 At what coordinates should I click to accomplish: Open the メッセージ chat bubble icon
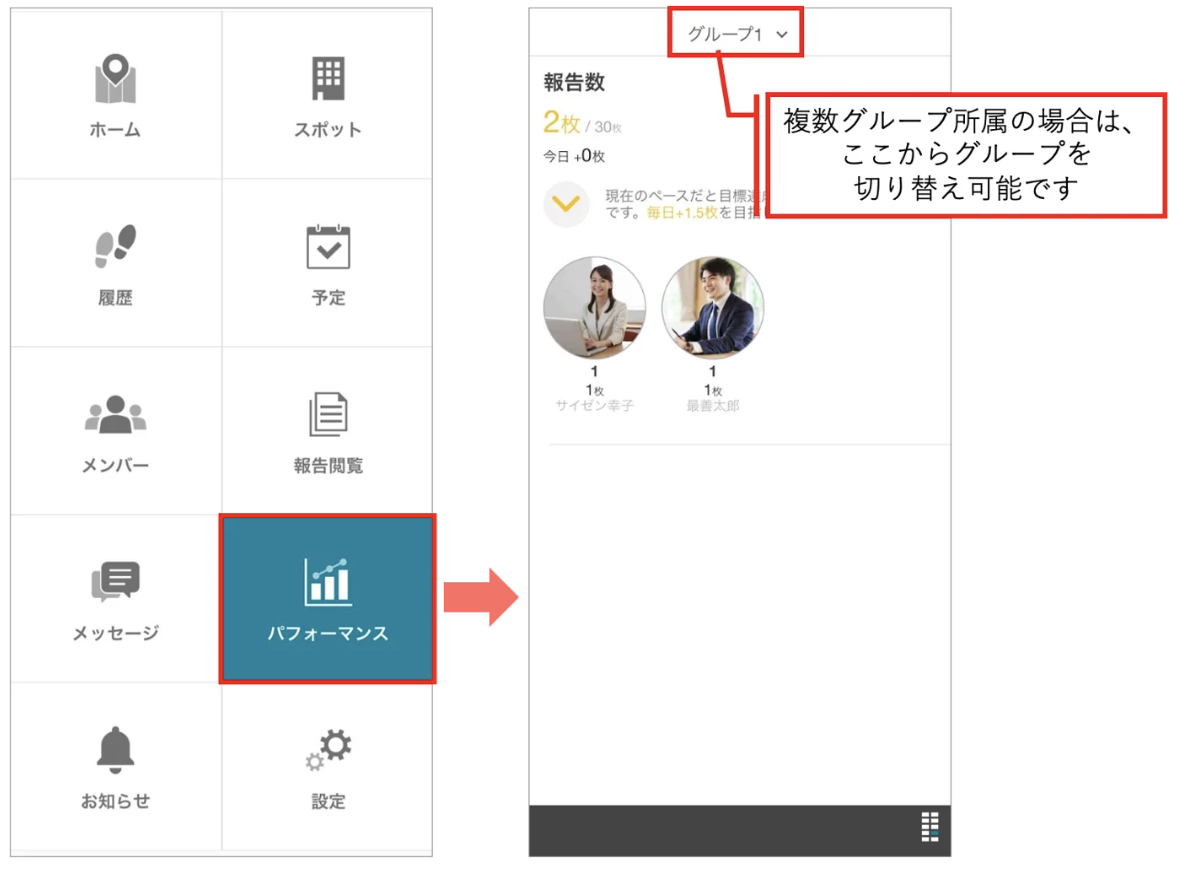click(x=115, y=581)
